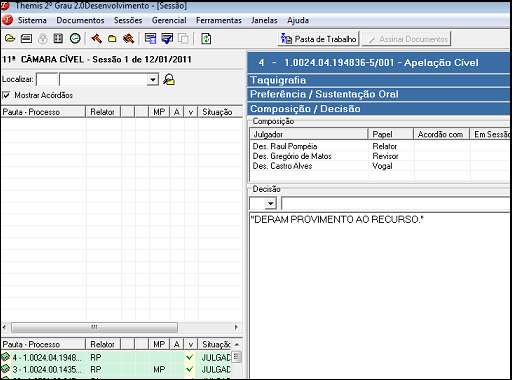Image resolution: width=512 pixels, height=380 pixels.
Task: Click the Decisão single-line text field
Action: pos(396,203)
